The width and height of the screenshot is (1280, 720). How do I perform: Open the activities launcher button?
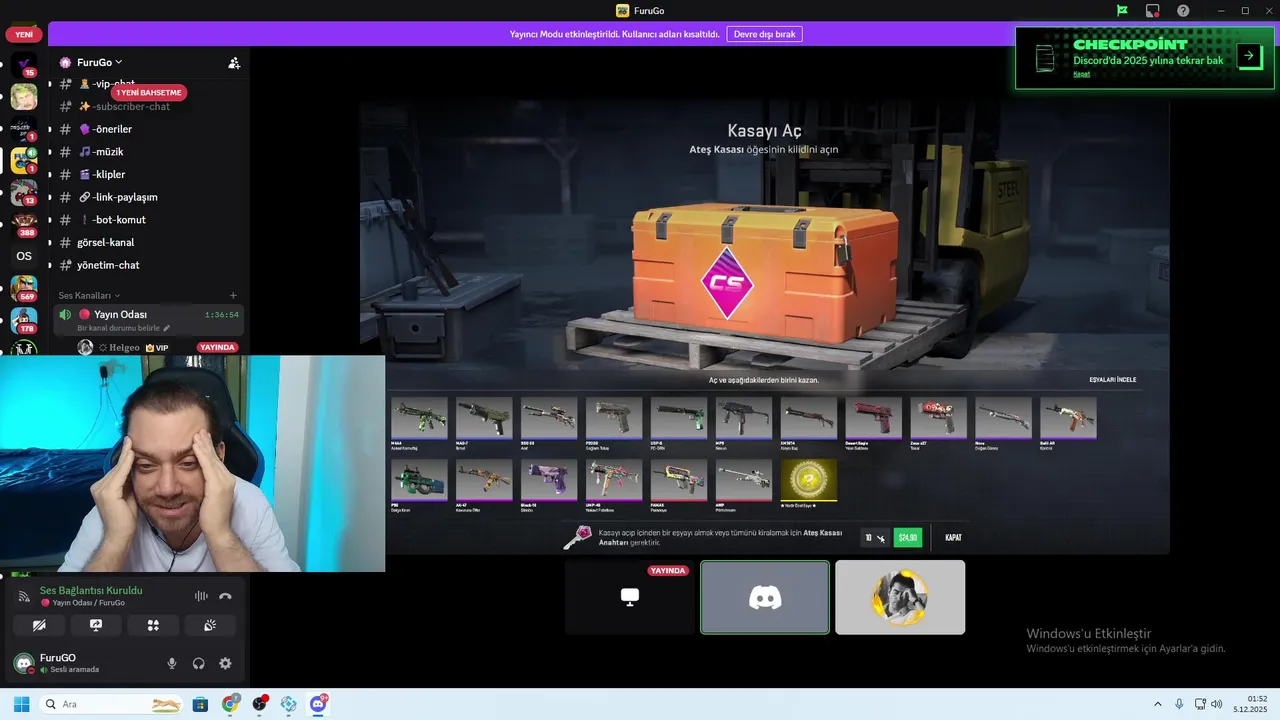(x=153, y=625)
